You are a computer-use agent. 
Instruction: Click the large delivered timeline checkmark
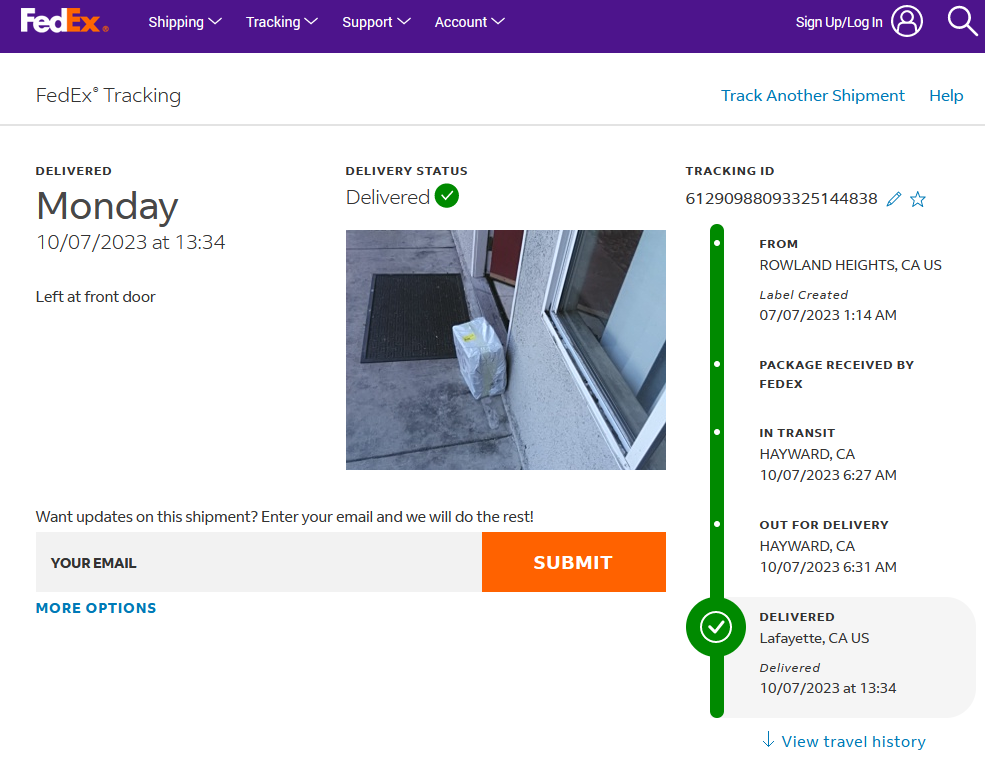716,627
